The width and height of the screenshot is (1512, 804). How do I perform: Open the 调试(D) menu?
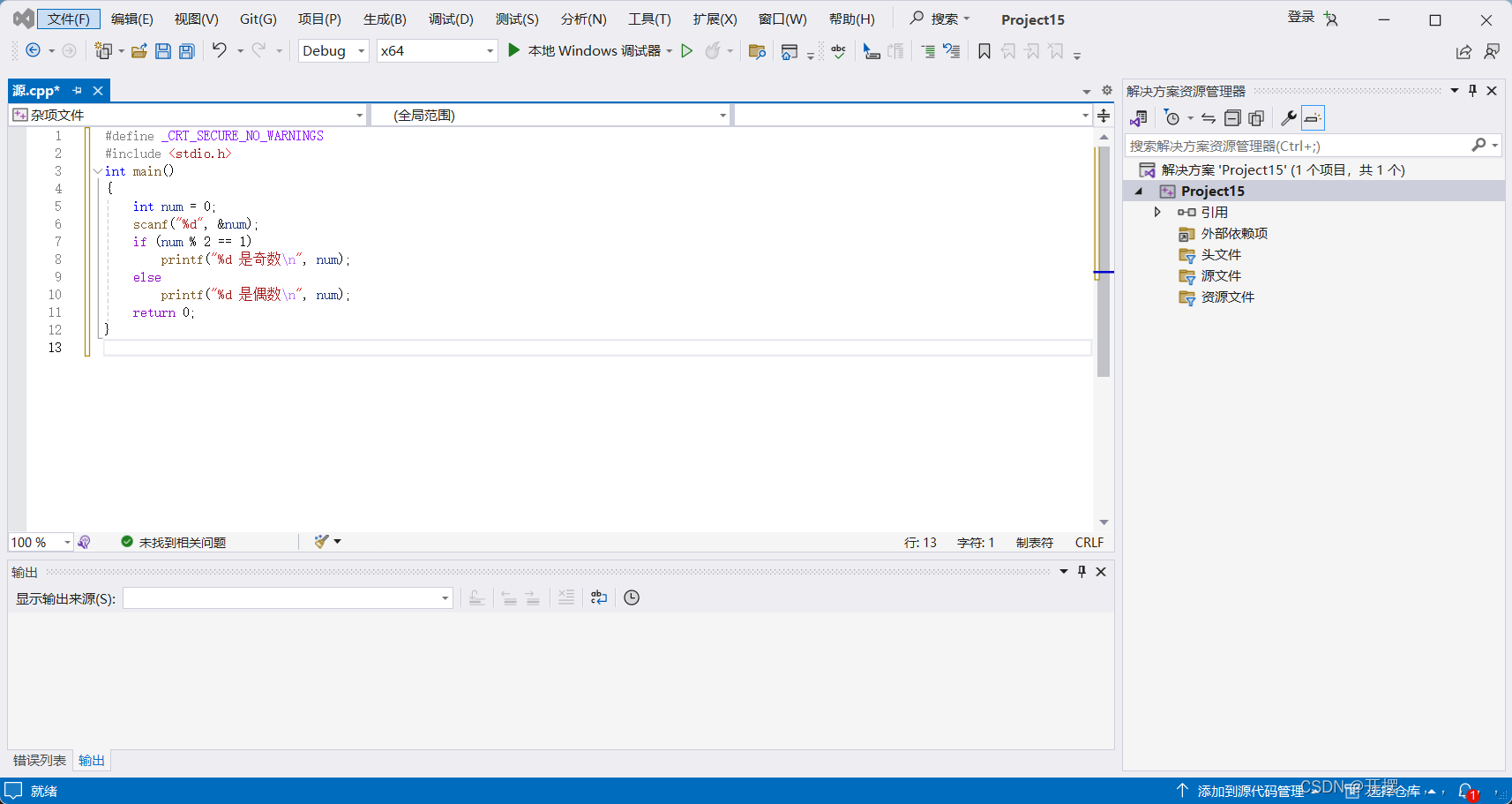(451, 19)
